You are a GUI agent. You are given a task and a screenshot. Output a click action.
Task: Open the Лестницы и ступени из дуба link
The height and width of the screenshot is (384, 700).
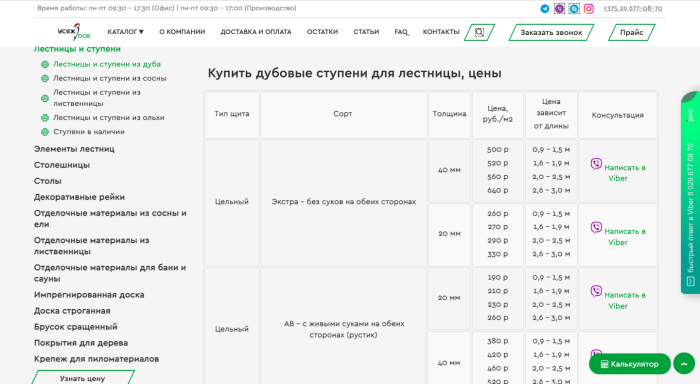[x=107, y=64]
